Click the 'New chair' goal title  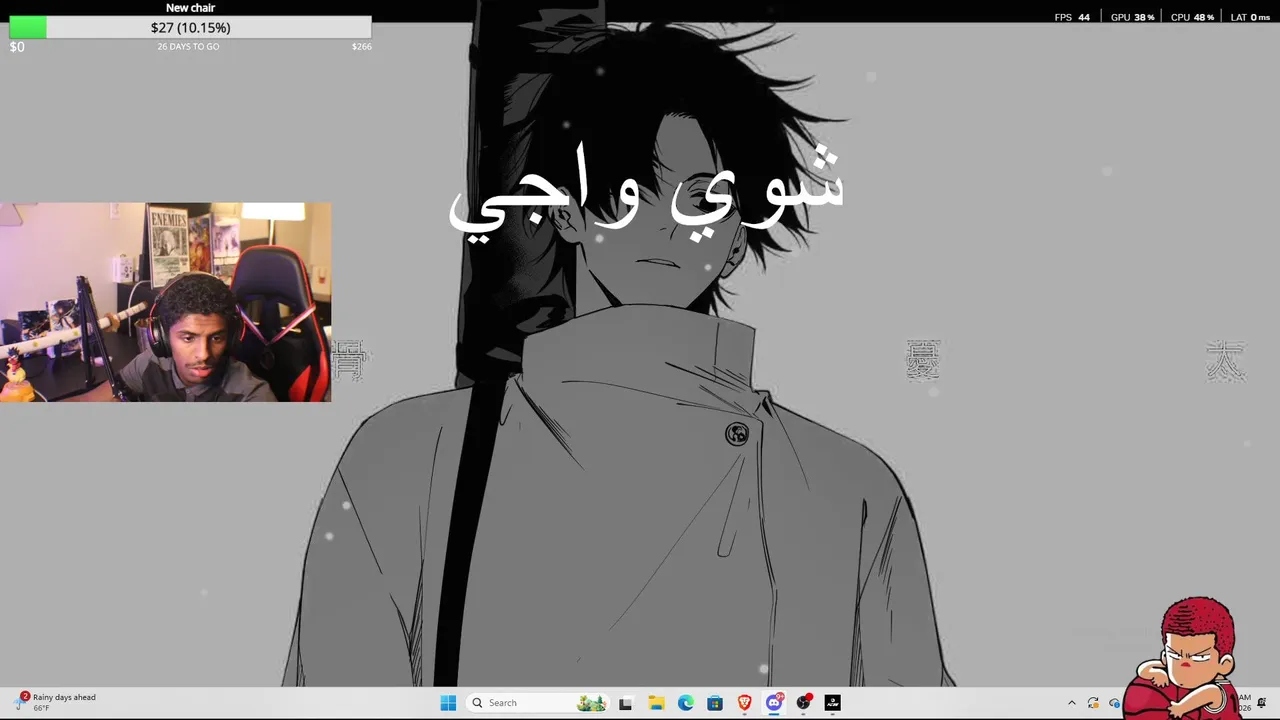(190, 8)
